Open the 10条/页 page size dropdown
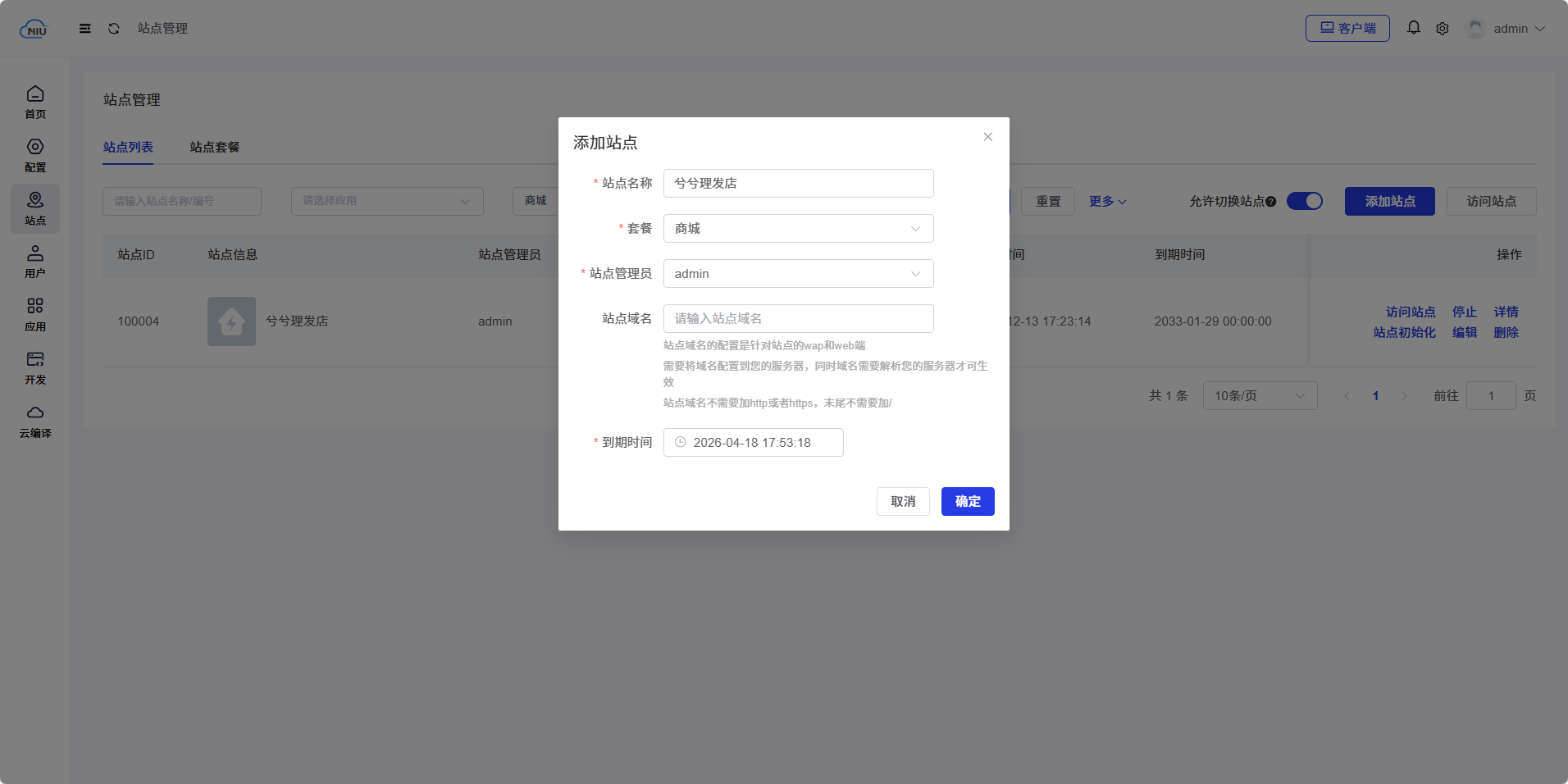The width and height of the screenshot is (1568, 784). 1259,396
